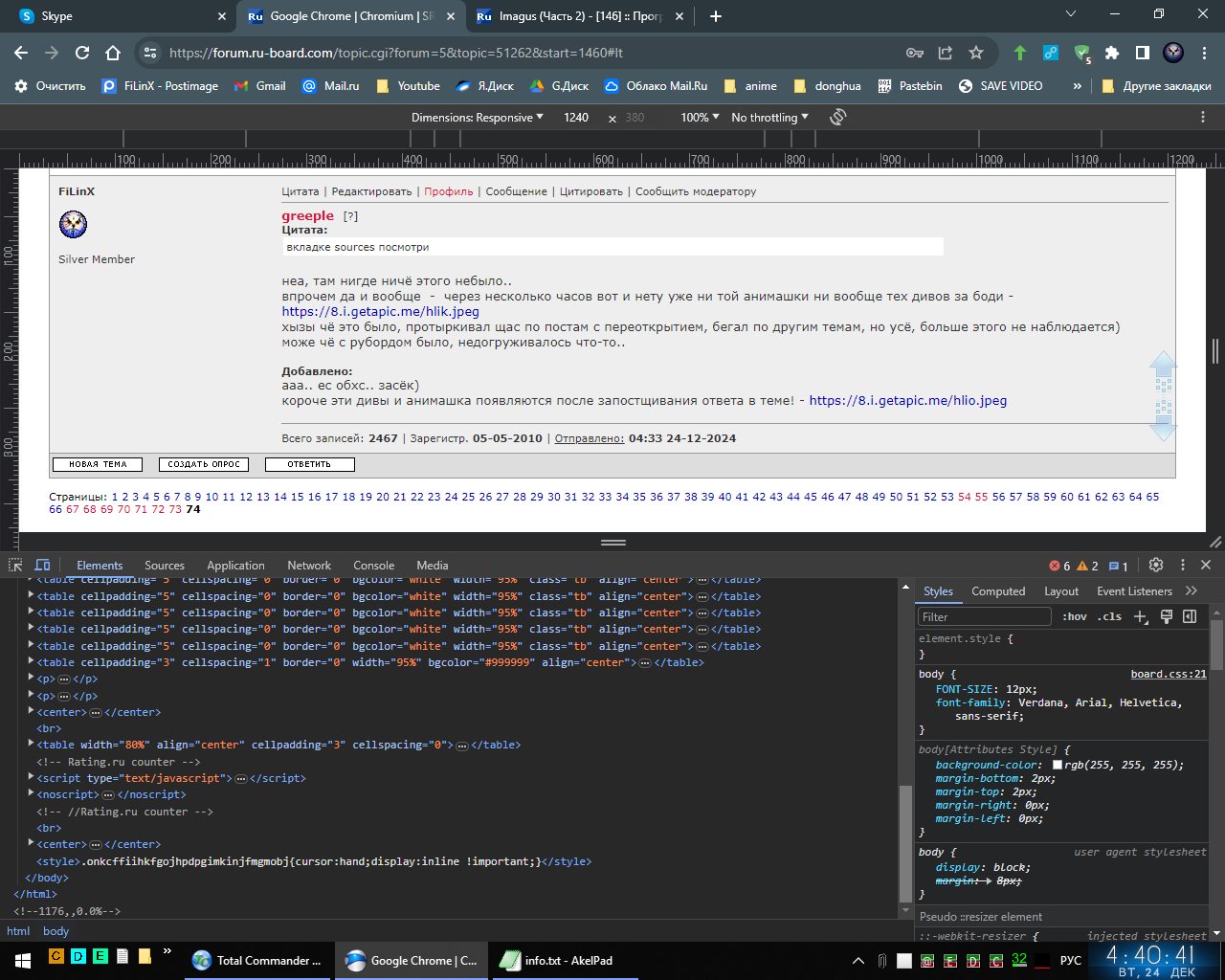Switch to Computed styles tab
1225x980 pixels.
(998, 591)
